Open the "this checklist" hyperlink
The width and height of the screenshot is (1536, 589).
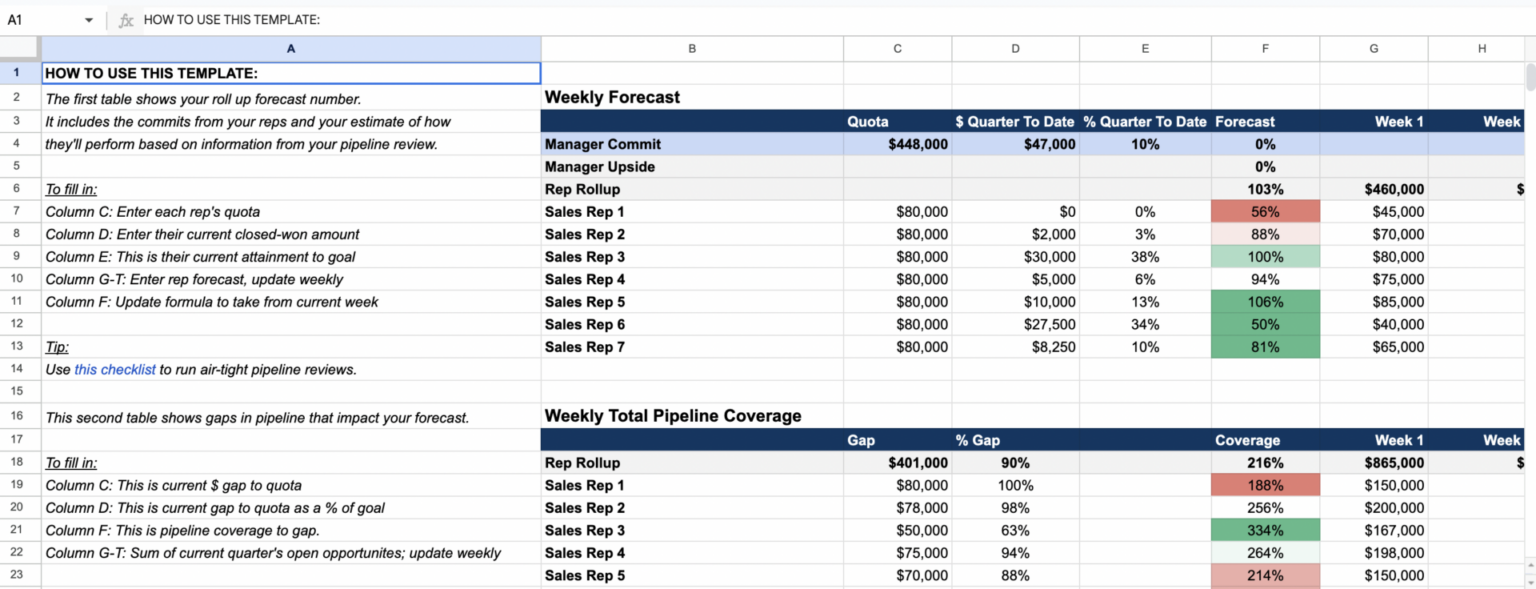[114, 369]
